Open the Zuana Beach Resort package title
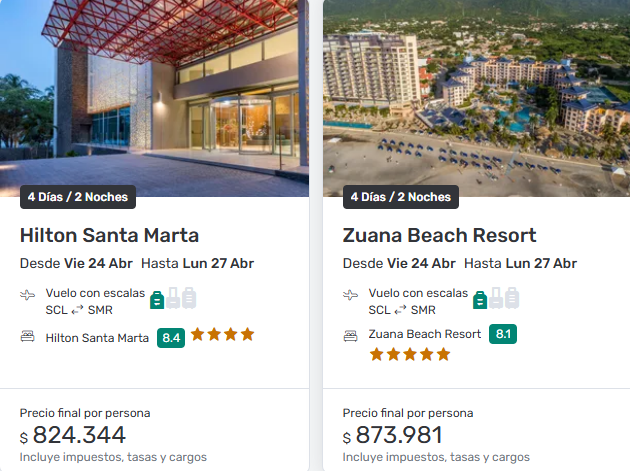This screenshot has height=471, width=630. (x=439, y=236)
